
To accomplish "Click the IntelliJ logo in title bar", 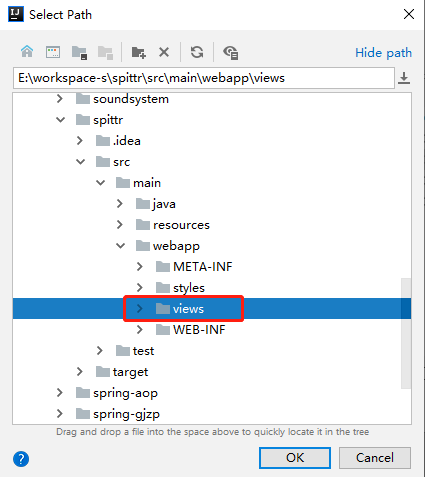I will (16, 14).
